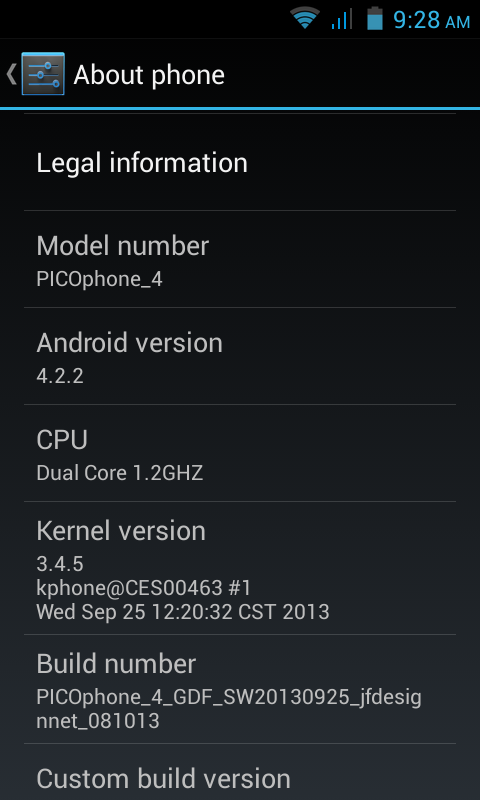Tap the About phone title
This screenshot has width=480, height=800.
point(149,75)
